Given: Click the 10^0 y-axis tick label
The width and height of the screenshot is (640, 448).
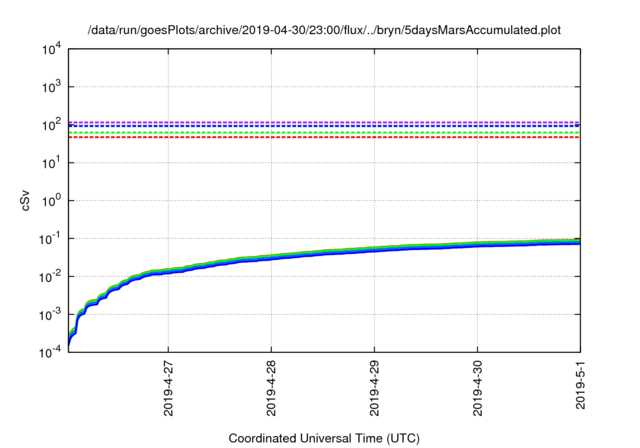Looking at the screenshot, I should tap(51, 201).
